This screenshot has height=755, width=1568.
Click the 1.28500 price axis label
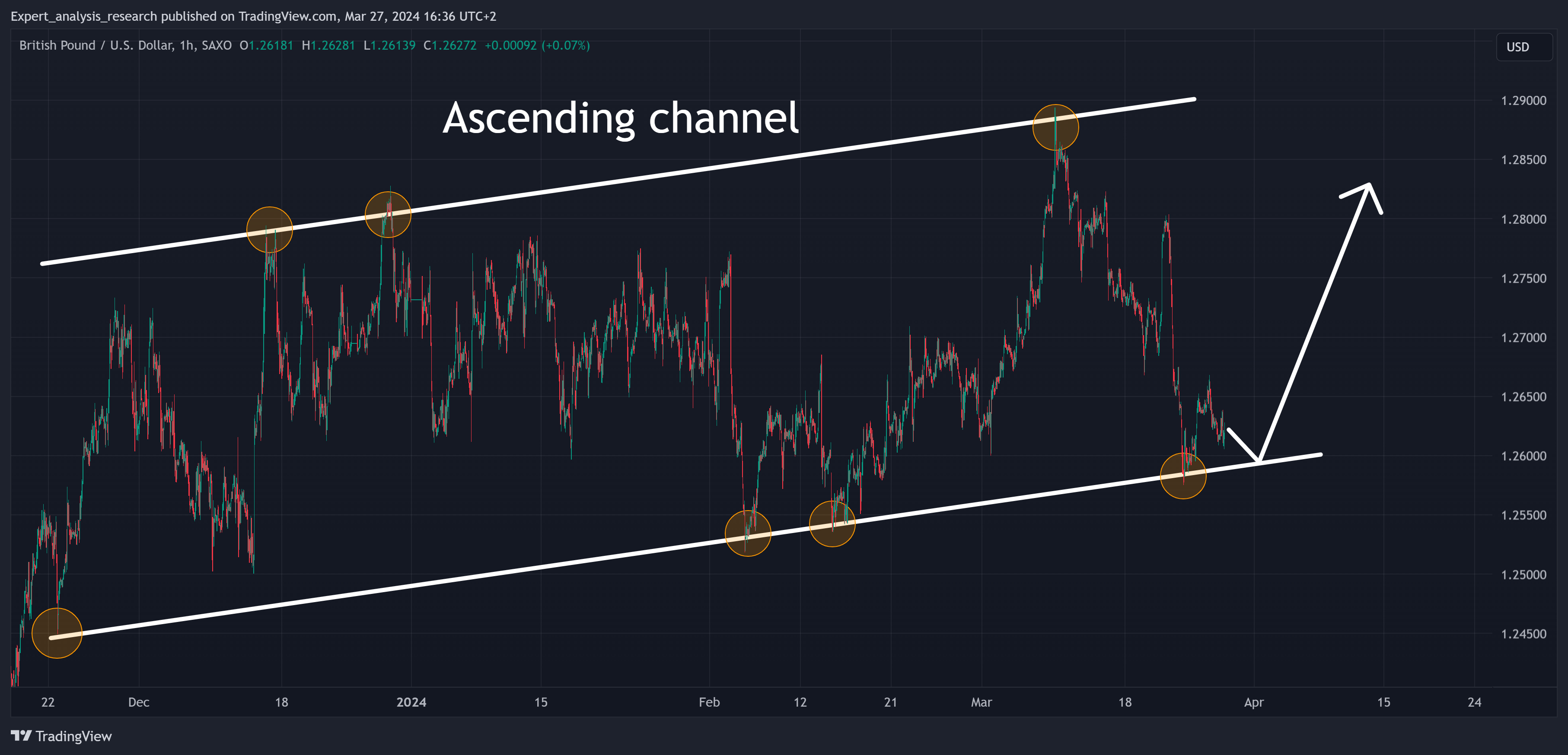(x=1523, y=160)
